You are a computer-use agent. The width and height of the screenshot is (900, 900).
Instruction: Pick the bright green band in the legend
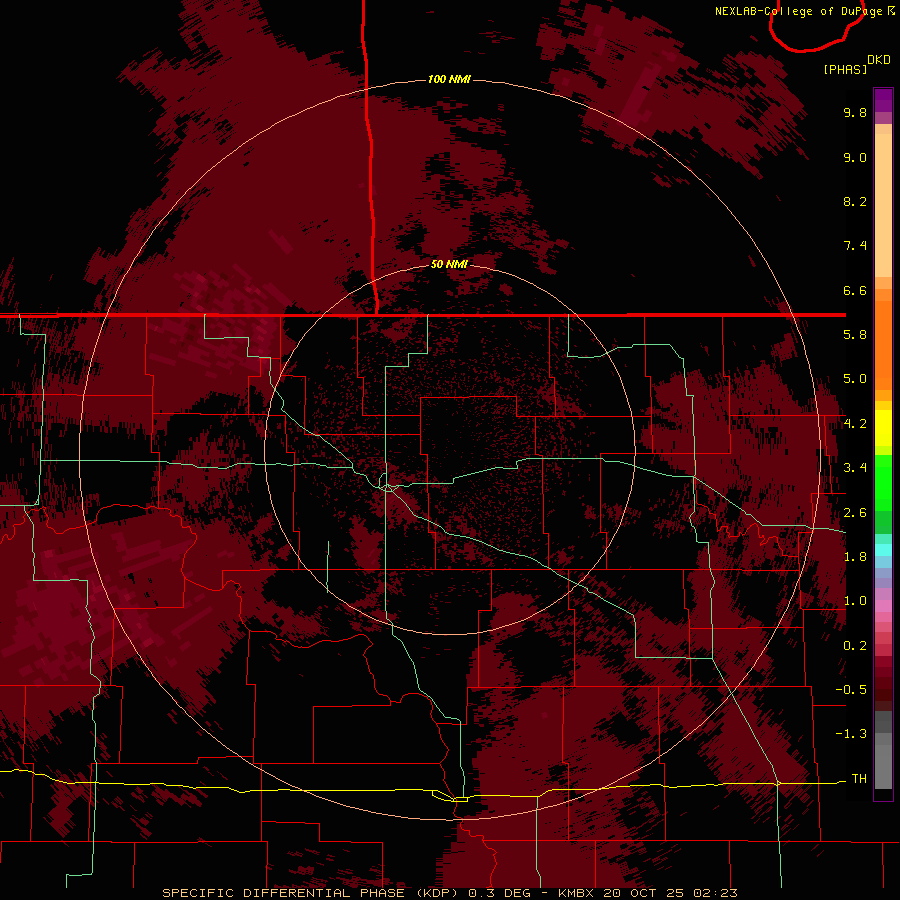[883, 482]
